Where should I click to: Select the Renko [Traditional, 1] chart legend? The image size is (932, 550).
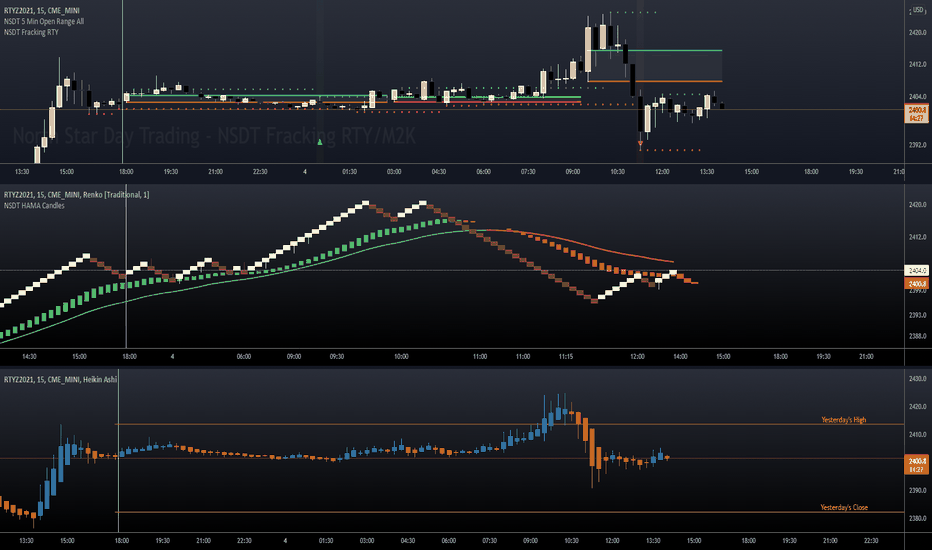(x=77, y=195)
